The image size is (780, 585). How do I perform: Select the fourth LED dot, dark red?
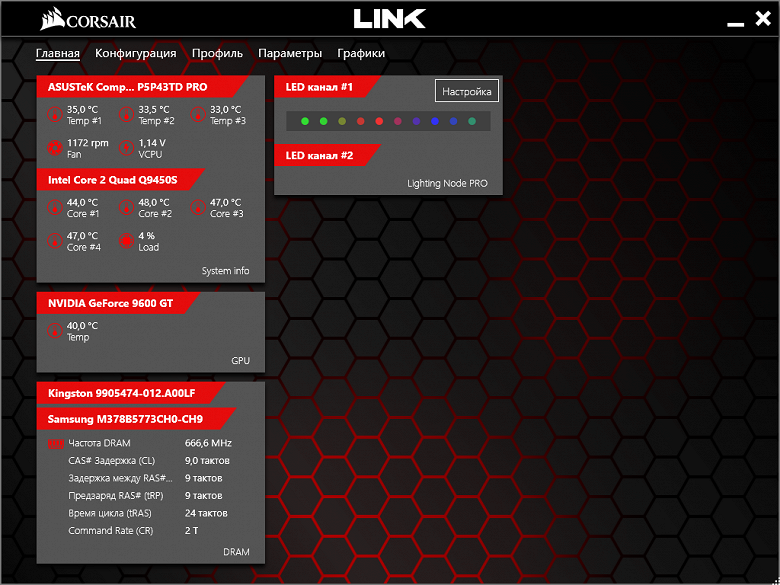361,121
